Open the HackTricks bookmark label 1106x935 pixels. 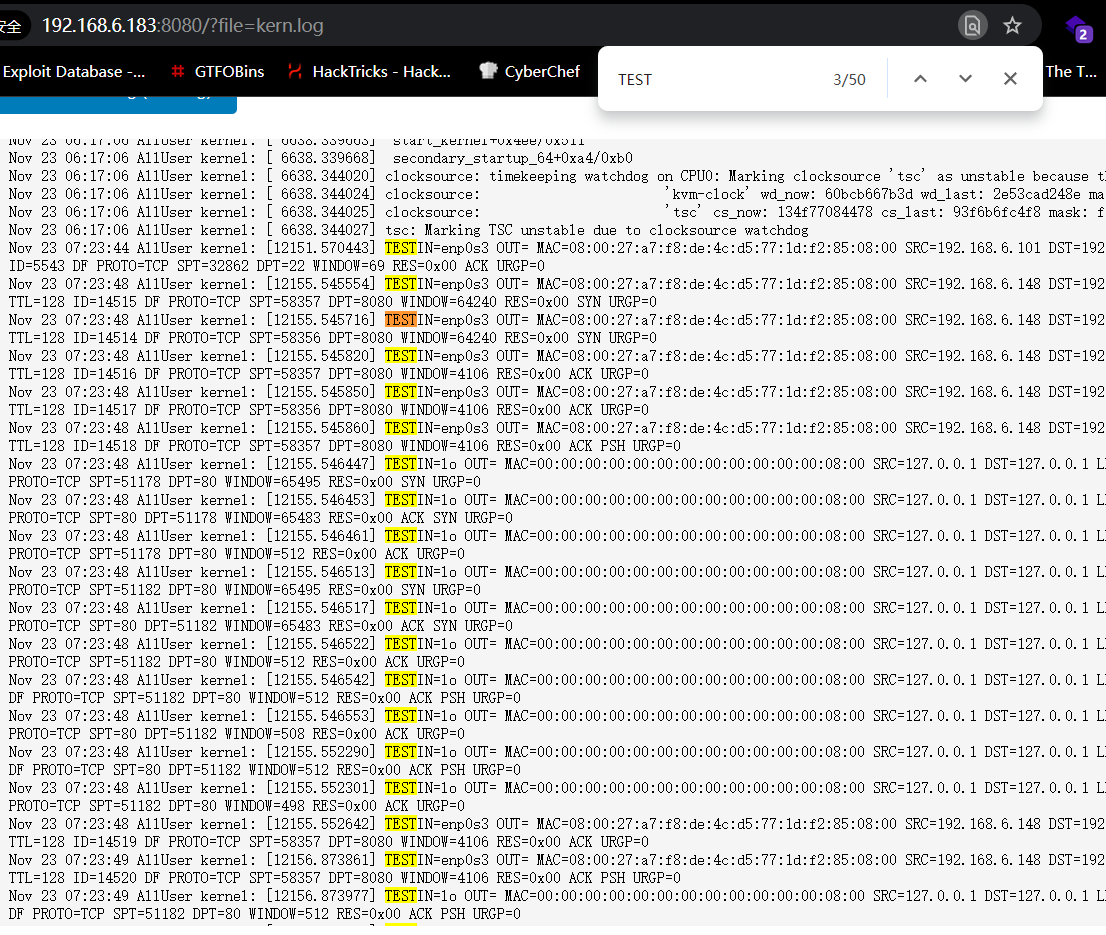[381, 71]
